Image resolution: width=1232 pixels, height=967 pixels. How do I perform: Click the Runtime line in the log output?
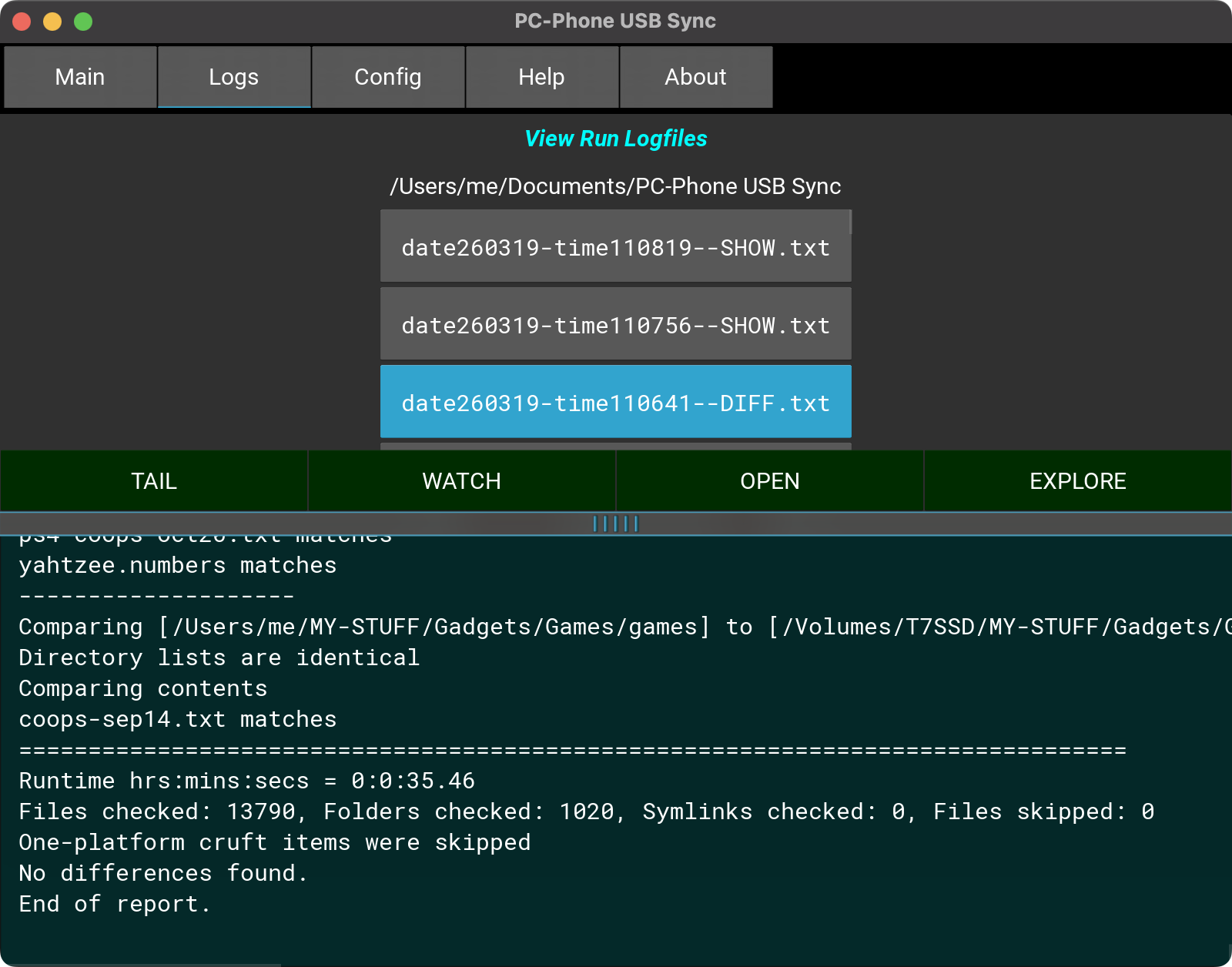coord(246,781)
